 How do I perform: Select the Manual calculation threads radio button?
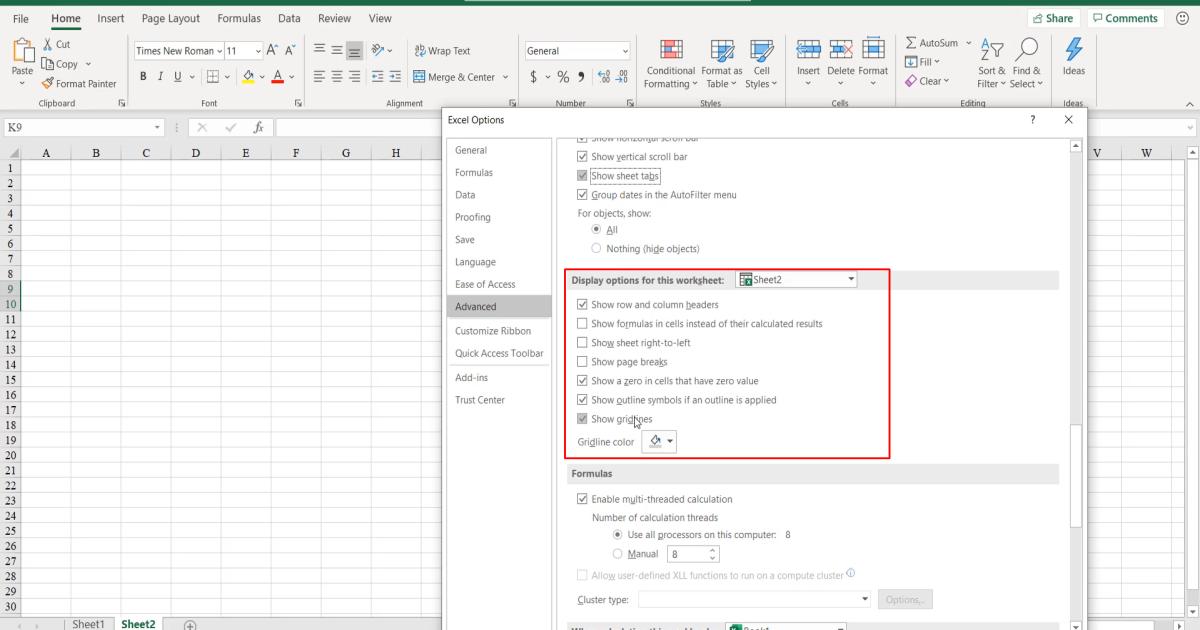618,553
